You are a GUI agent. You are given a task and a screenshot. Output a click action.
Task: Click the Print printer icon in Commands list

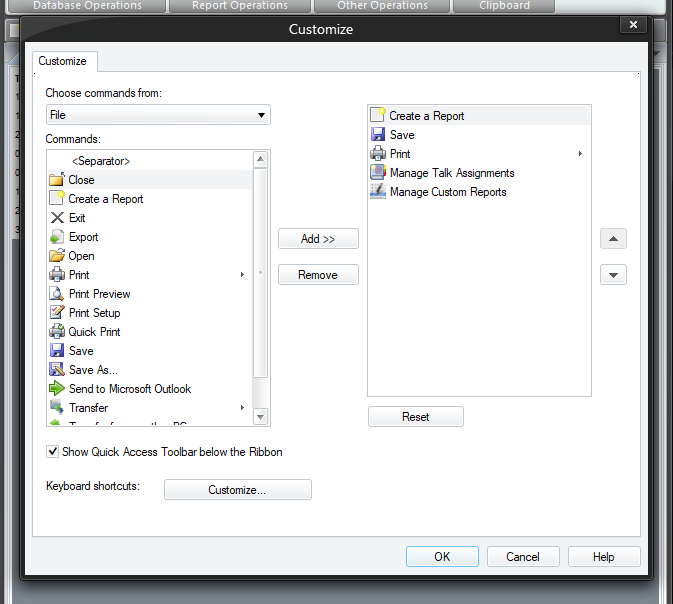coord(57,274)
